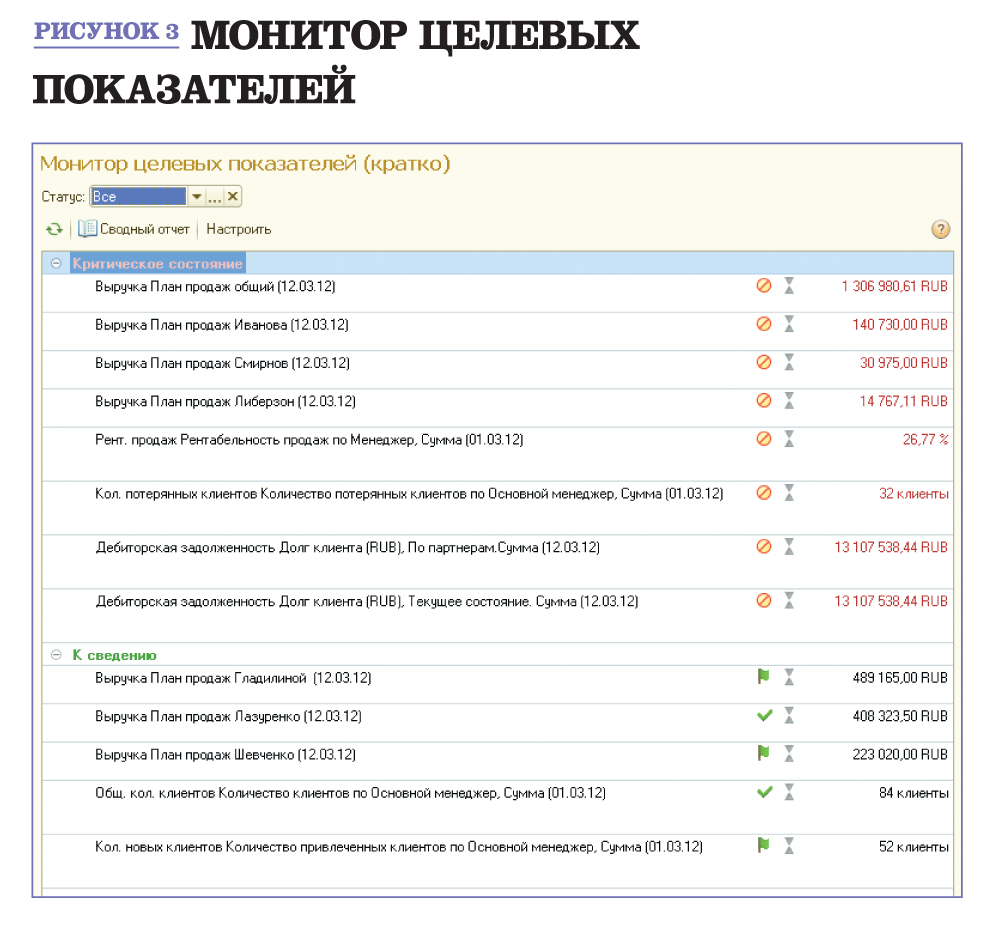Screen dimensions: 989x928
Task: Click hourglass icon for По партнерам.Сумма row
Action: (x=789, y=546)
